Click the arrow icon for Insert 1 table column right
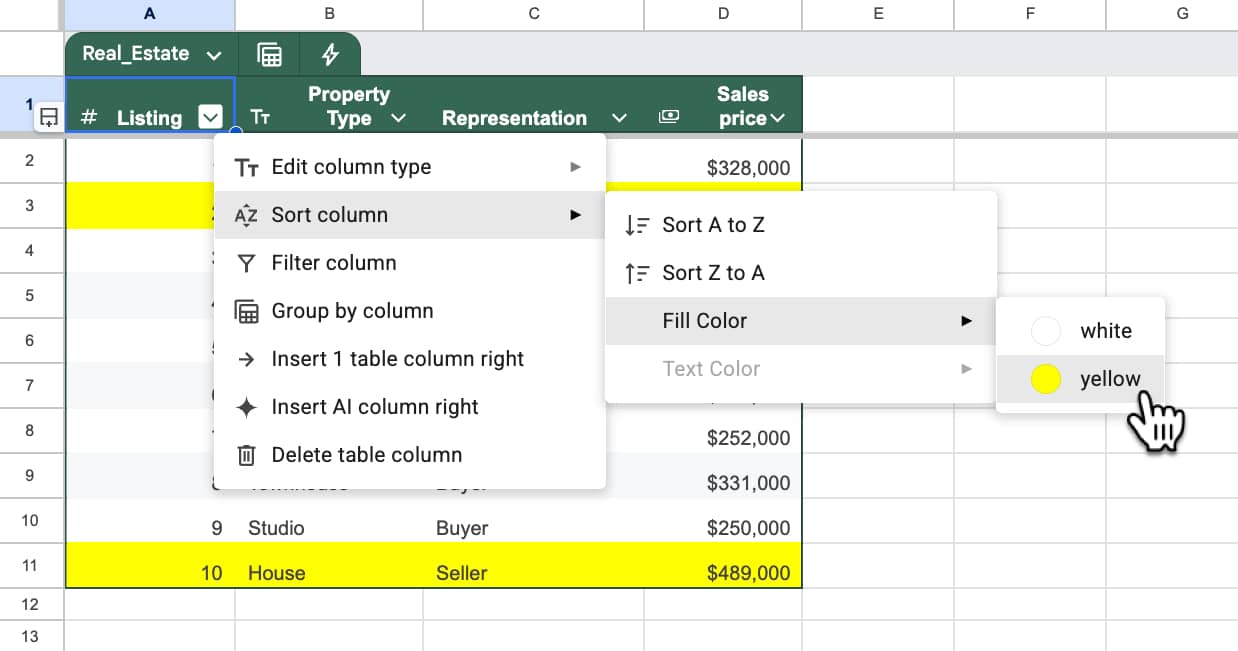1238x651 pixels. pyautogui.click(x=246, y=359)
